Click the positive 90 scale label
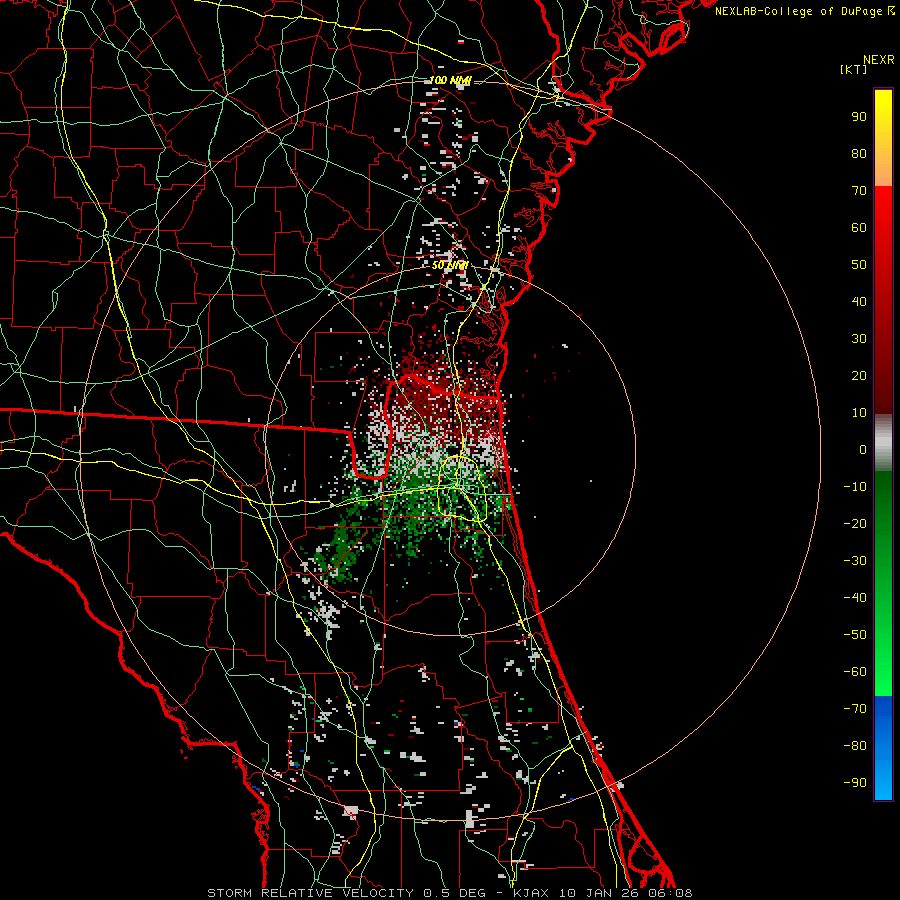900x900 pixels. click(x=859, y=117)
